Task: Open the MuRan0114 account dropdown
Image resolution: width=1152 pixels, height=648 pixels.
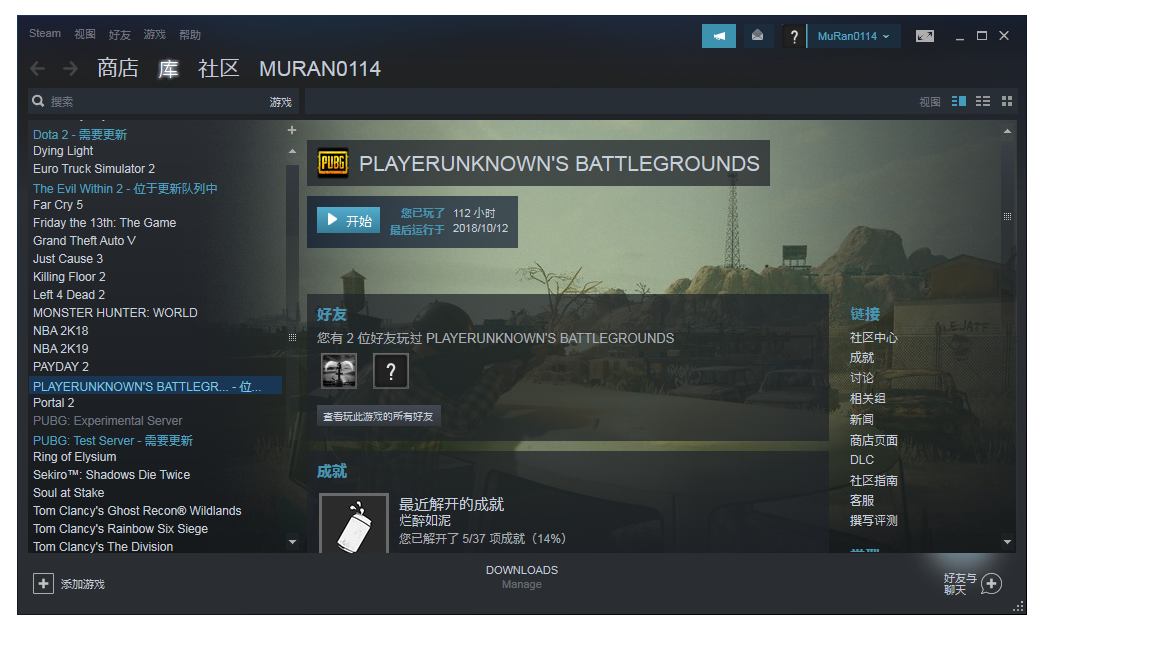Action: click(854, 36)
